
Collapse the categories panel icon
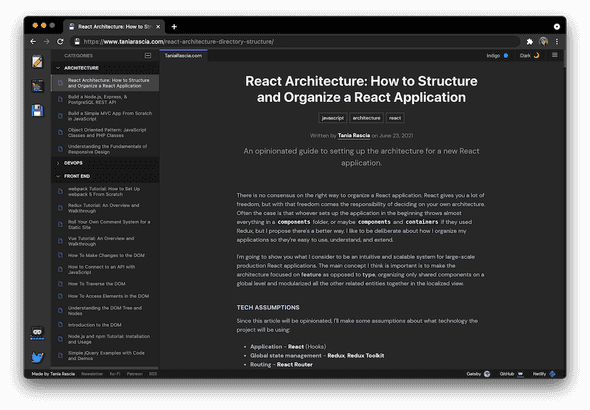coord(148,56)
